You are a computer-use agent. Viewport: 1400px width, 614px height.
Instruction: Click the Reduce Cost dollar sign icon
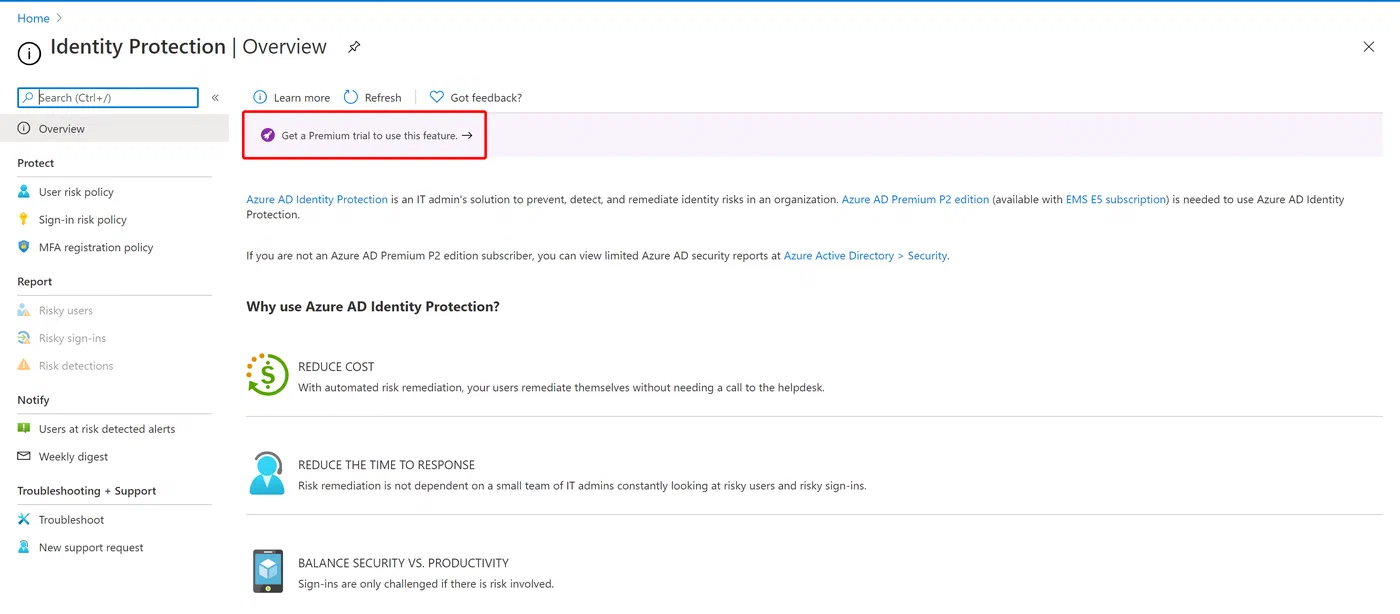coord(267,375)
